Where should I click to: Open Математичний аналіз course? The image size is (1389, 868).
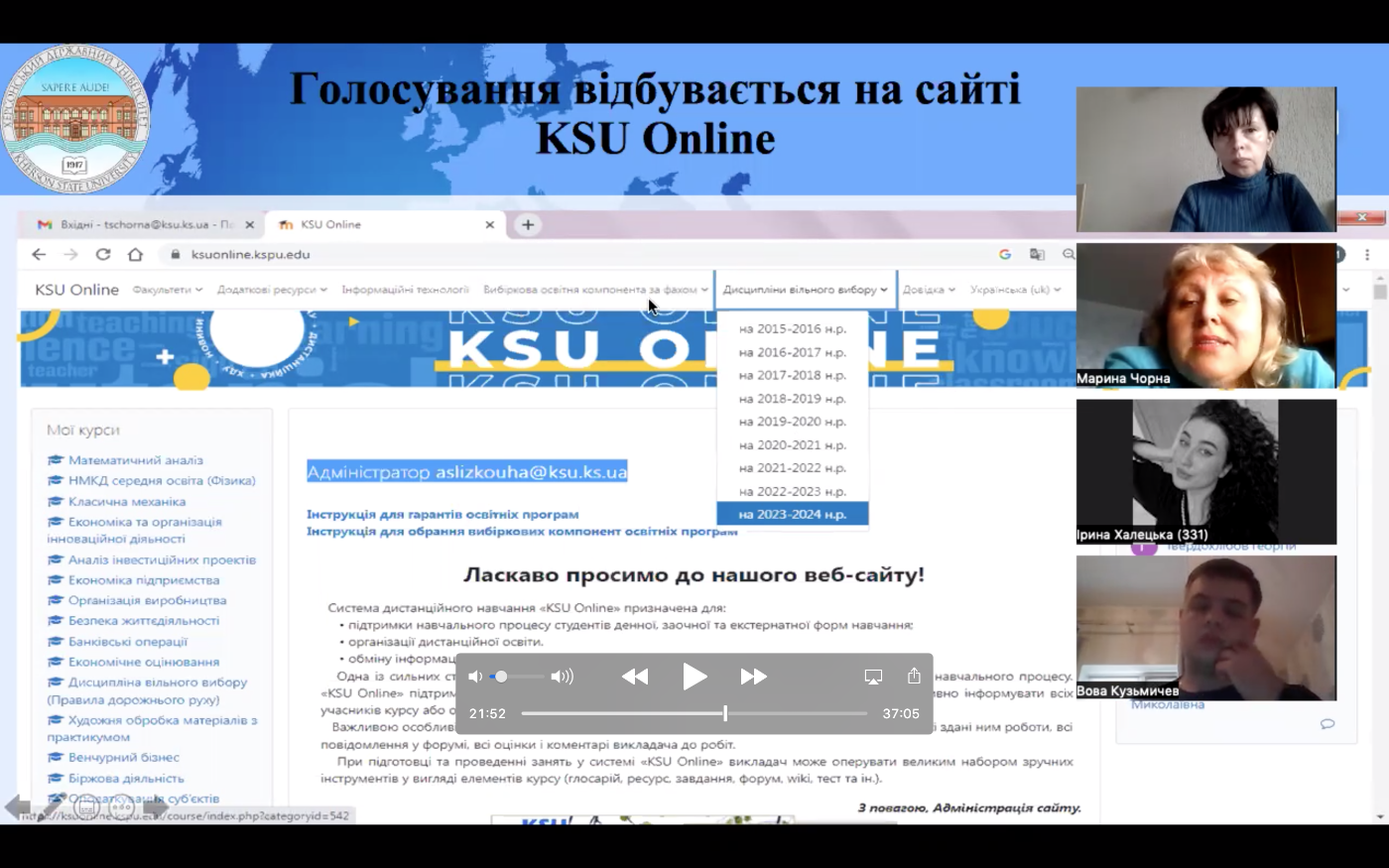135,460
